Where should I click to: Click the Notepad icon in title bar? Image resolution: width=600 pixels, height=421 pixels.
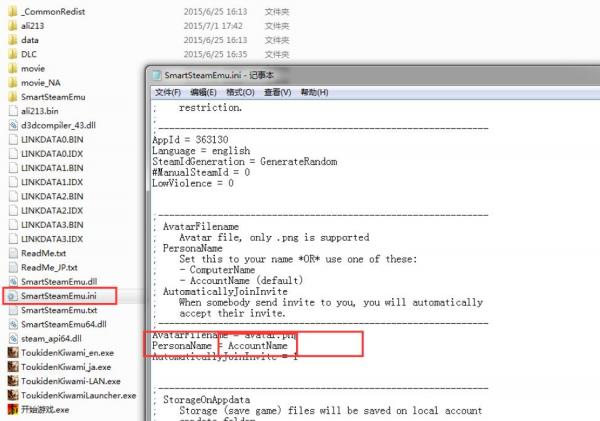point(157,75)
